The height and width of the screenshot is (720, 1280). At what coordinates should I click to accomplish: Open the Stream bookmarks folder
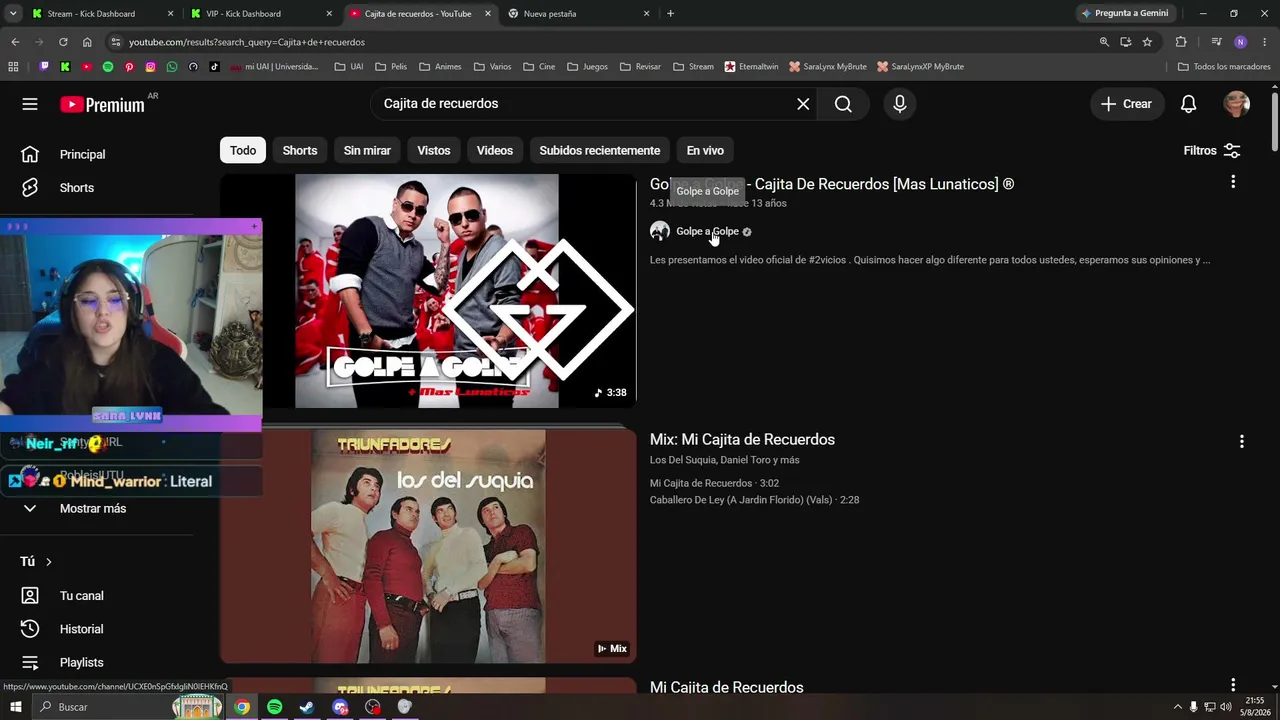693,67
